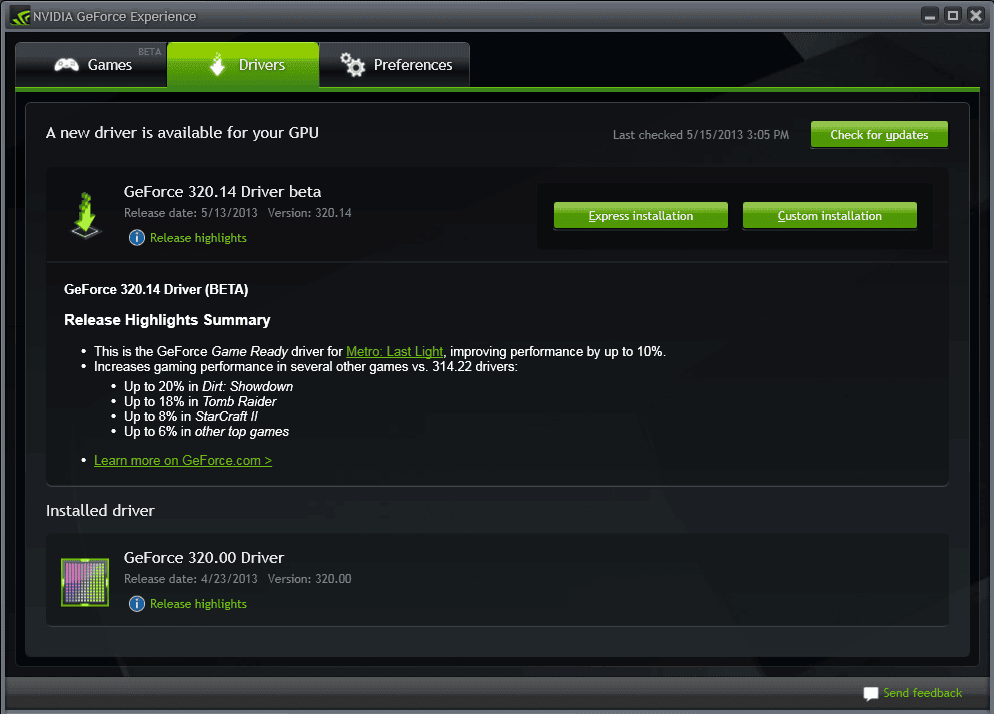Click info icon beside 320.14 Release highlights
Viewport: 994px width, 714px height.
coord(136,238)
